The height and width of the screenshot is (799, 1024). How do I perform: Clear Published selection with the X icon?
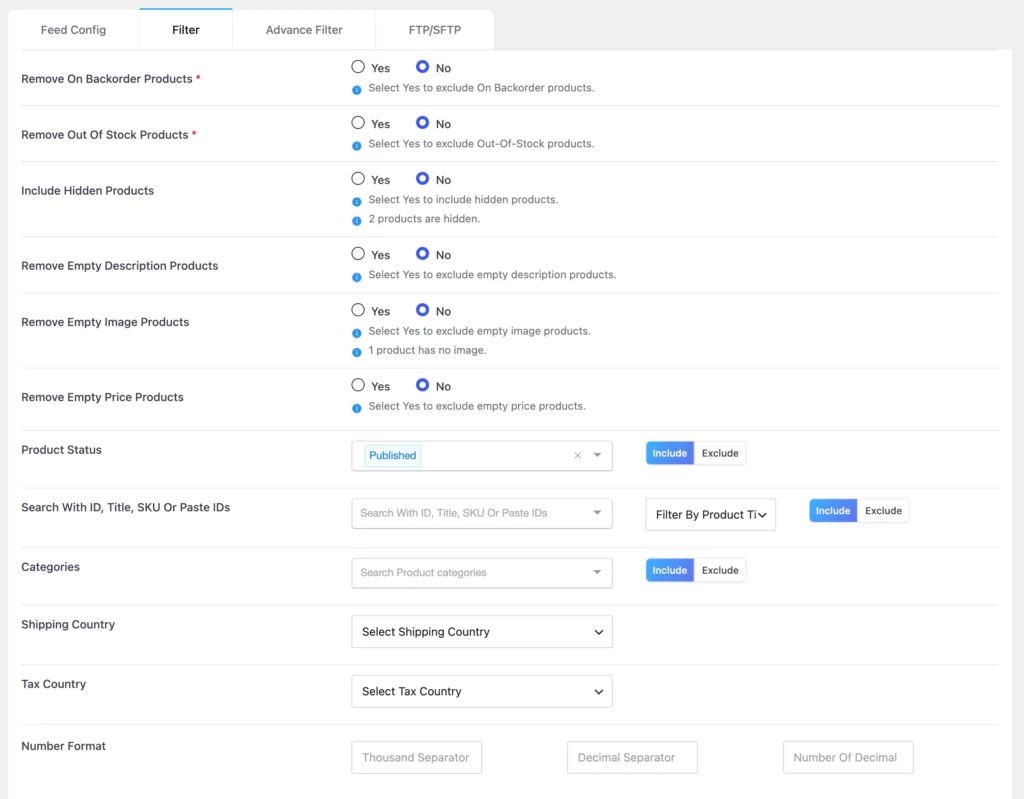(577, 455)
